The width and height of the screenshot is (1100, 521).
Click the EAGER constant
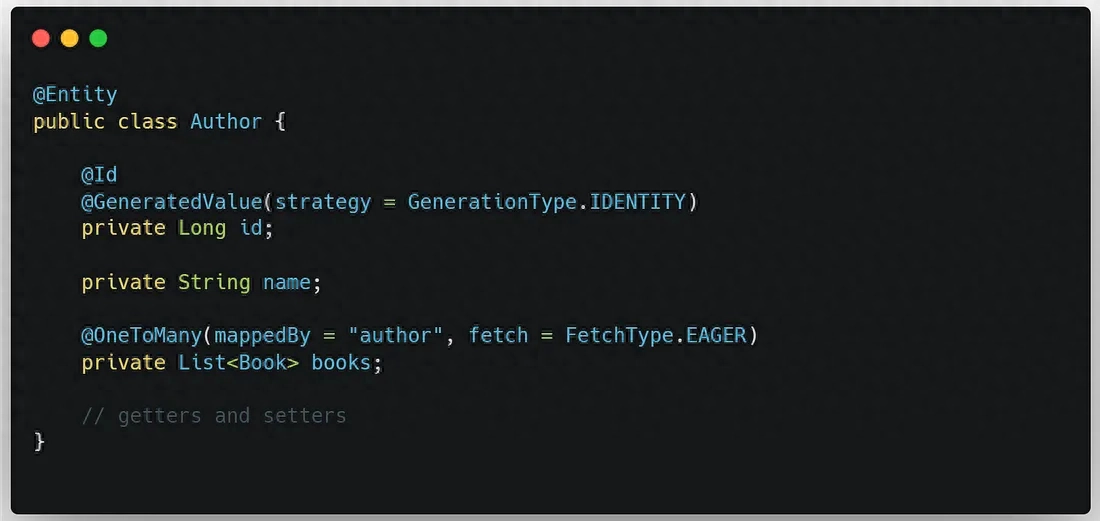(x=716, y=335)
